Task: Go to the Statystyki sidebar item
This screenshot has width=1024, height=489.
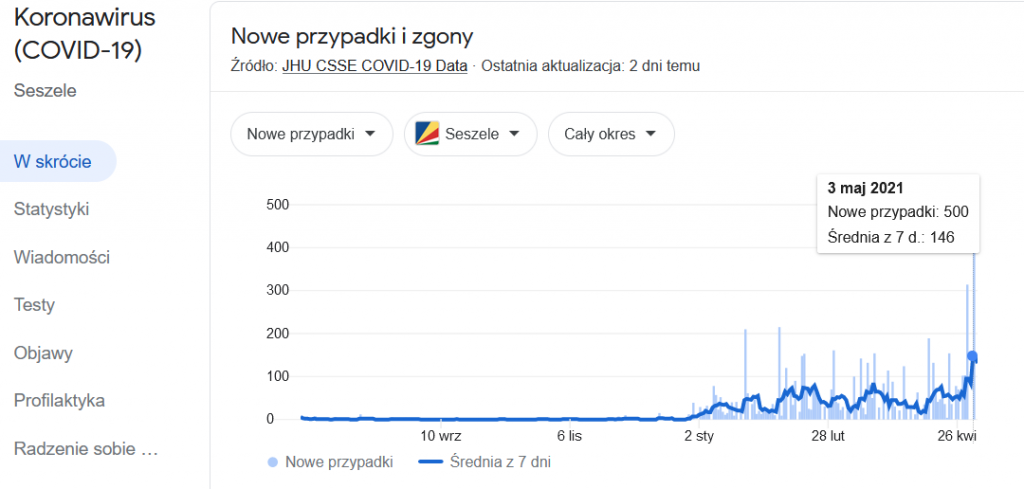Action: (x=52, y=209)
